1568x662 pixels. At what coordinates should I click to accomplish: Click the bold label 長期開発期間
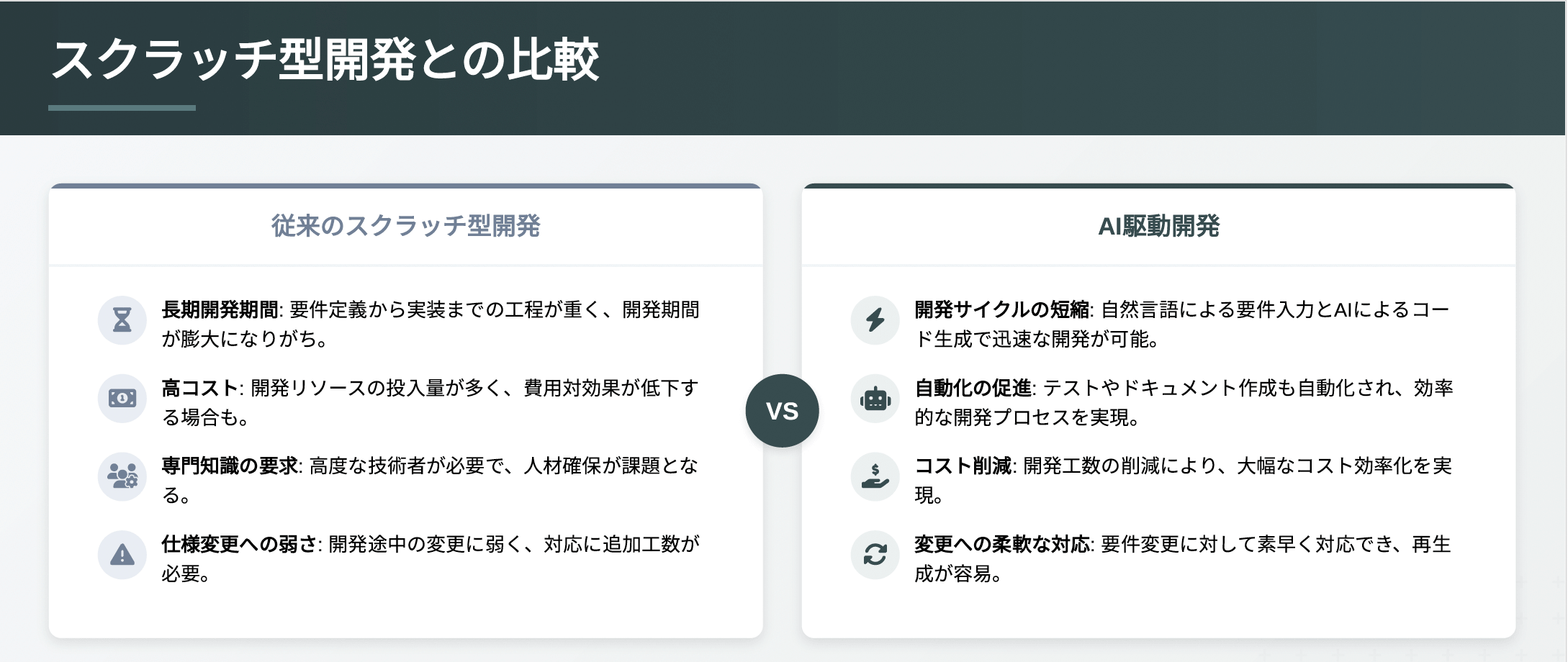tap(220, 310)
